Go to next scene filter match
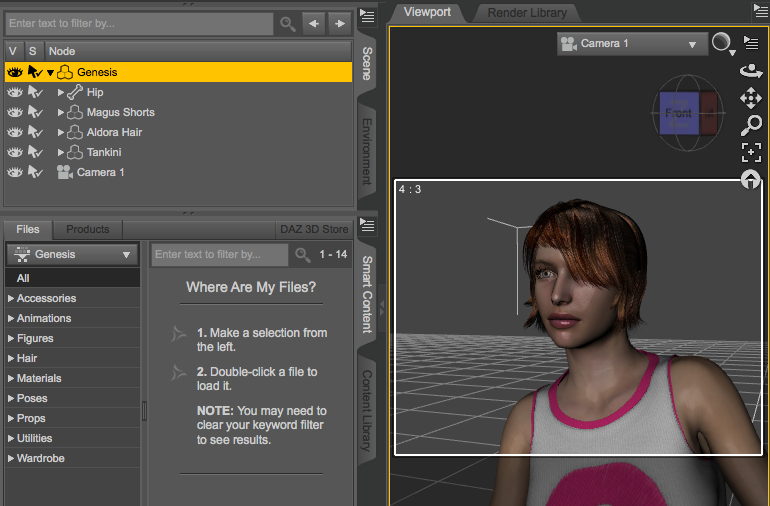The height and width of the screenshot is (506, 770). (340, 24)
